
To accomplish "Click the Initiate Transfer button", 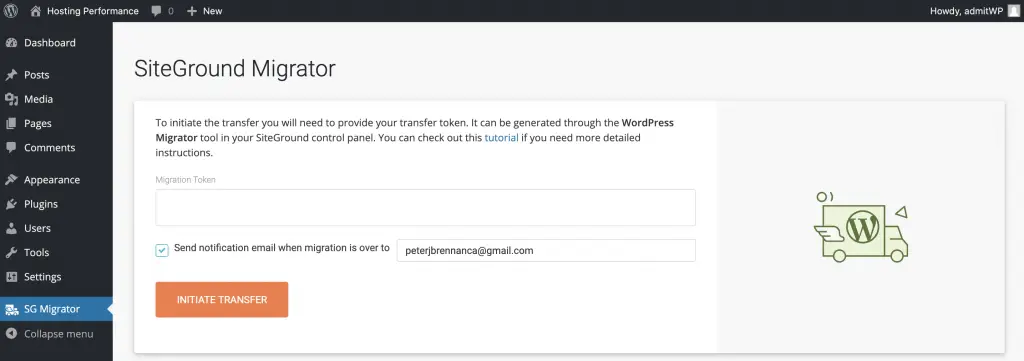I will [x=221, y=300].
